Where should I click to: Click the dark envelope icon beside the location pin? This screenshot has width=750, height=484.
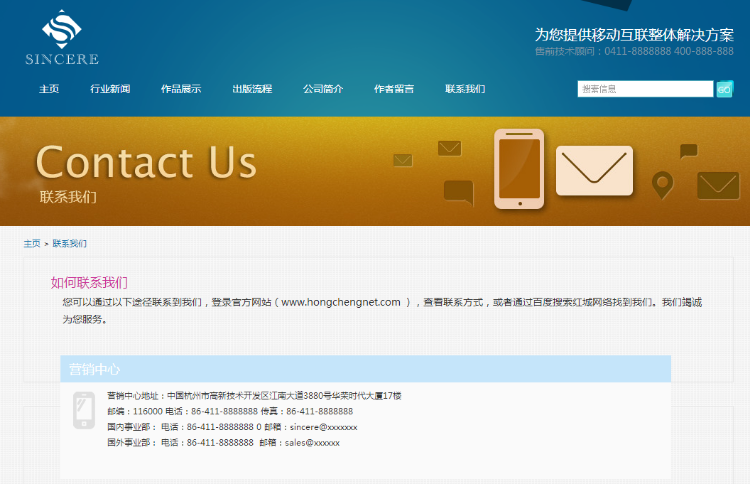(718, 186)
